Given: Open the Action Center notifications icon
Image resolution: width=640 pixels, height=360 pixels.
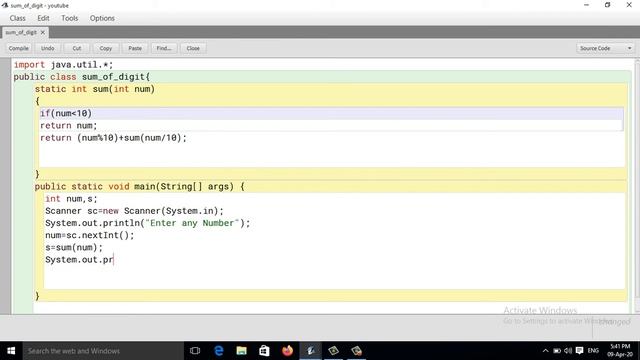Looking at the screenshot, I should point(580,351).
